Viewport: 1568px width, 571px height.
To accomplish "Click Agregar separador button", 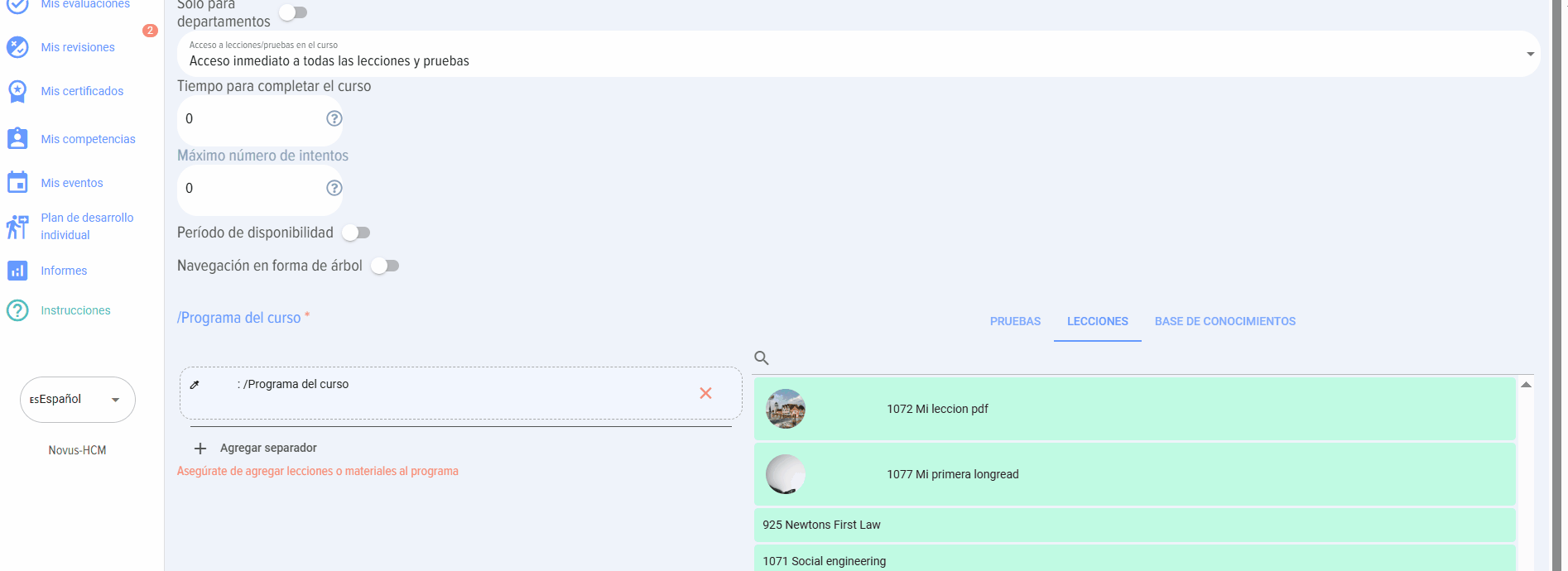I will point(257,448).
